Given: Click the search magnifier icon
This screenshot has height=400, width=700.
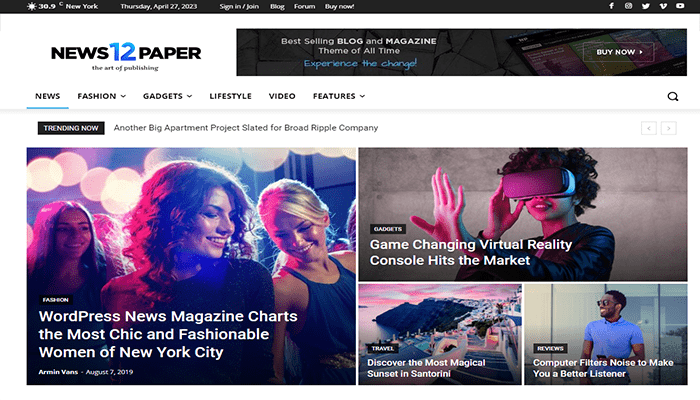Looking at the screenshot, I should 673,96.
